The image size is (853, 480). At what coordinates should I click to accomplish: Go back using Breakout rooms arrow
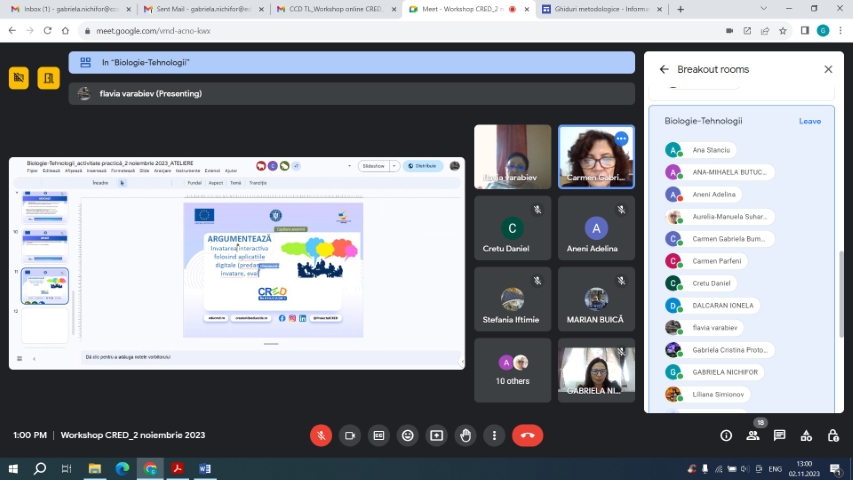pyautogui.click(x=664, y=69)
